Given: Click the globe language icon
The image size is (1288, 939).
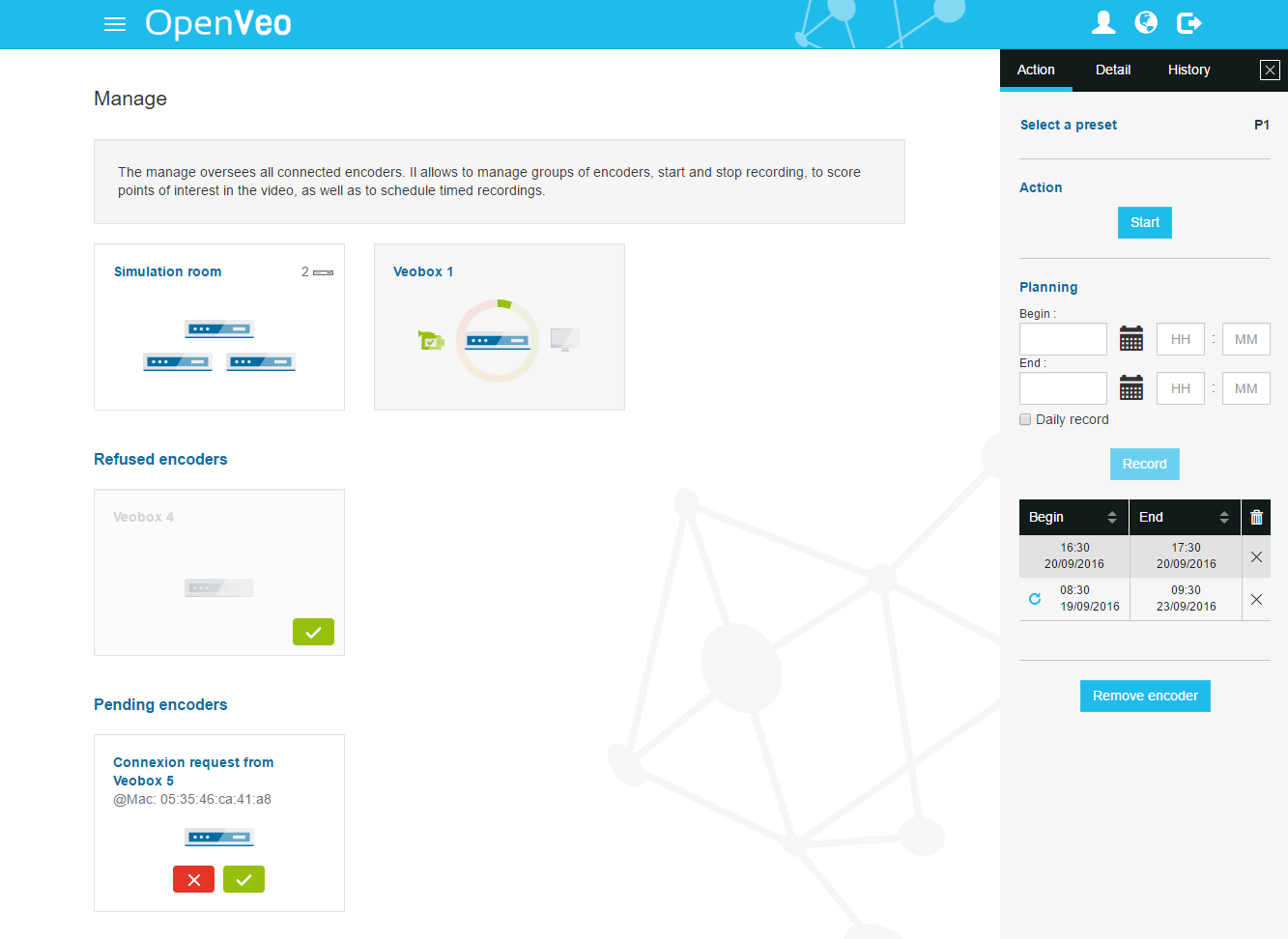Looking at the screenshot, I should tap(1146, 22).
